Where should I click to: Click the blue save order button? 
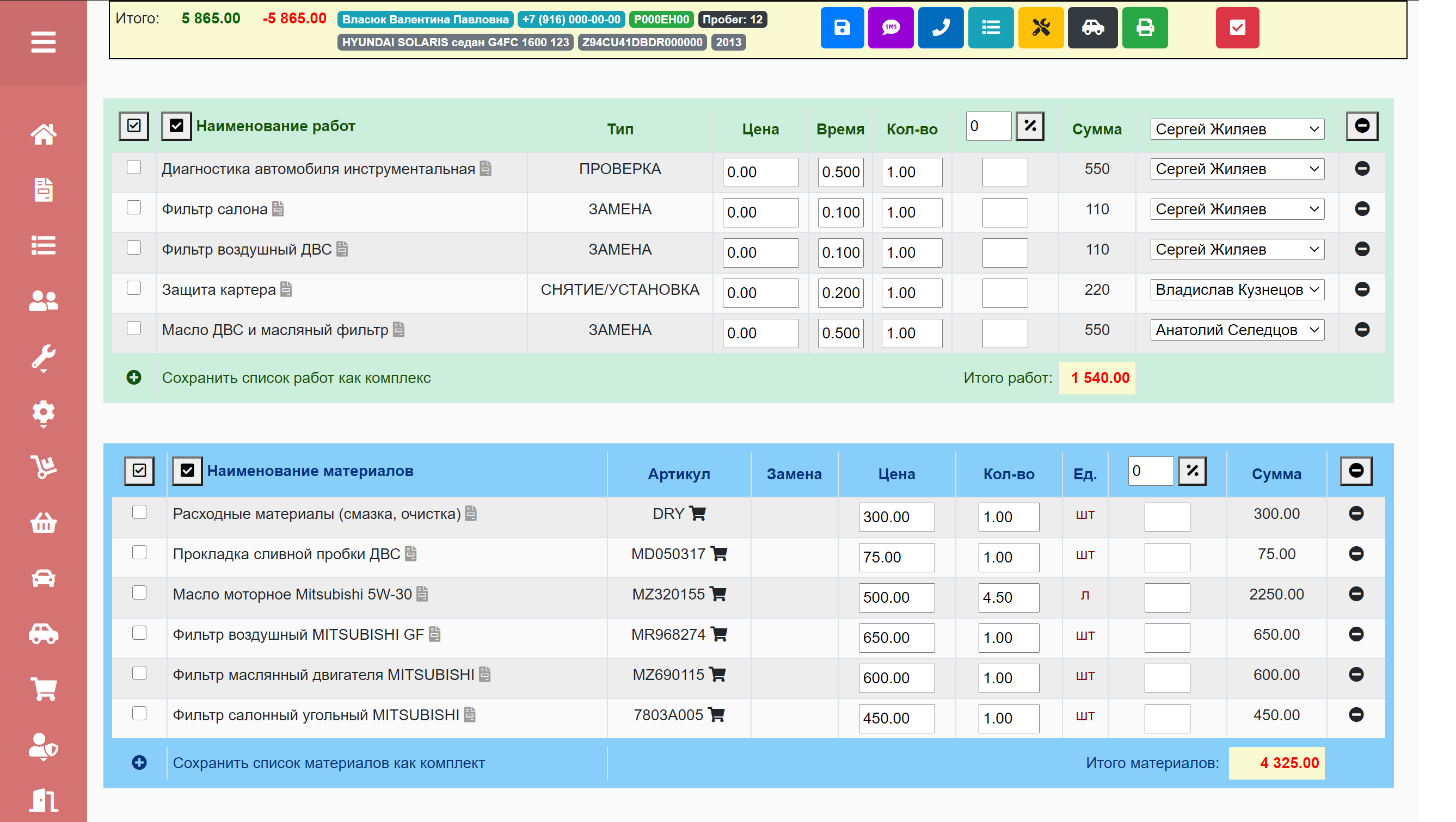[x=841, y=27]
